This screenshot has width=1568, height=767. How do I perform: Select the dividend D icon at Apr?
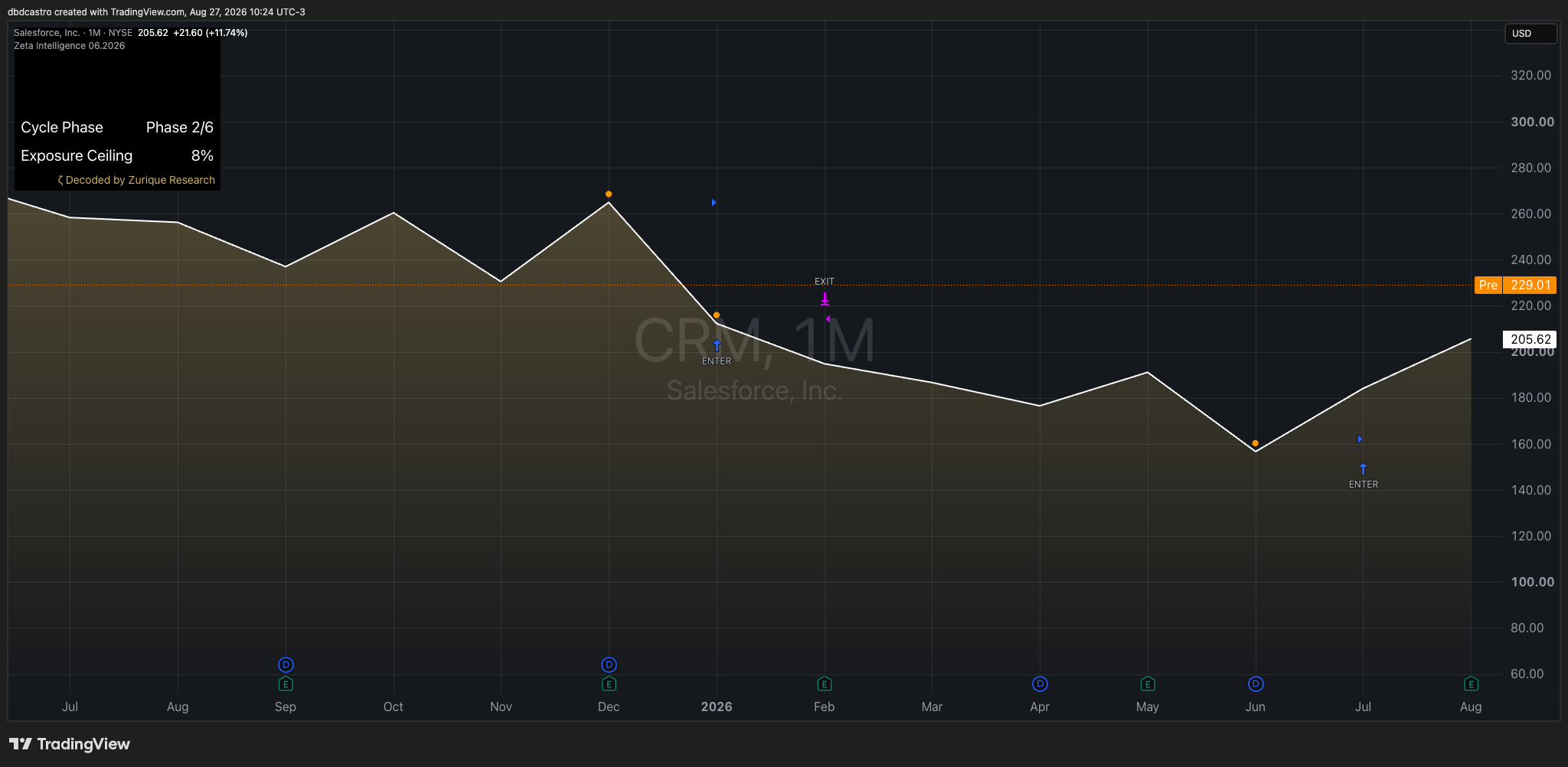pos(1040,684)
